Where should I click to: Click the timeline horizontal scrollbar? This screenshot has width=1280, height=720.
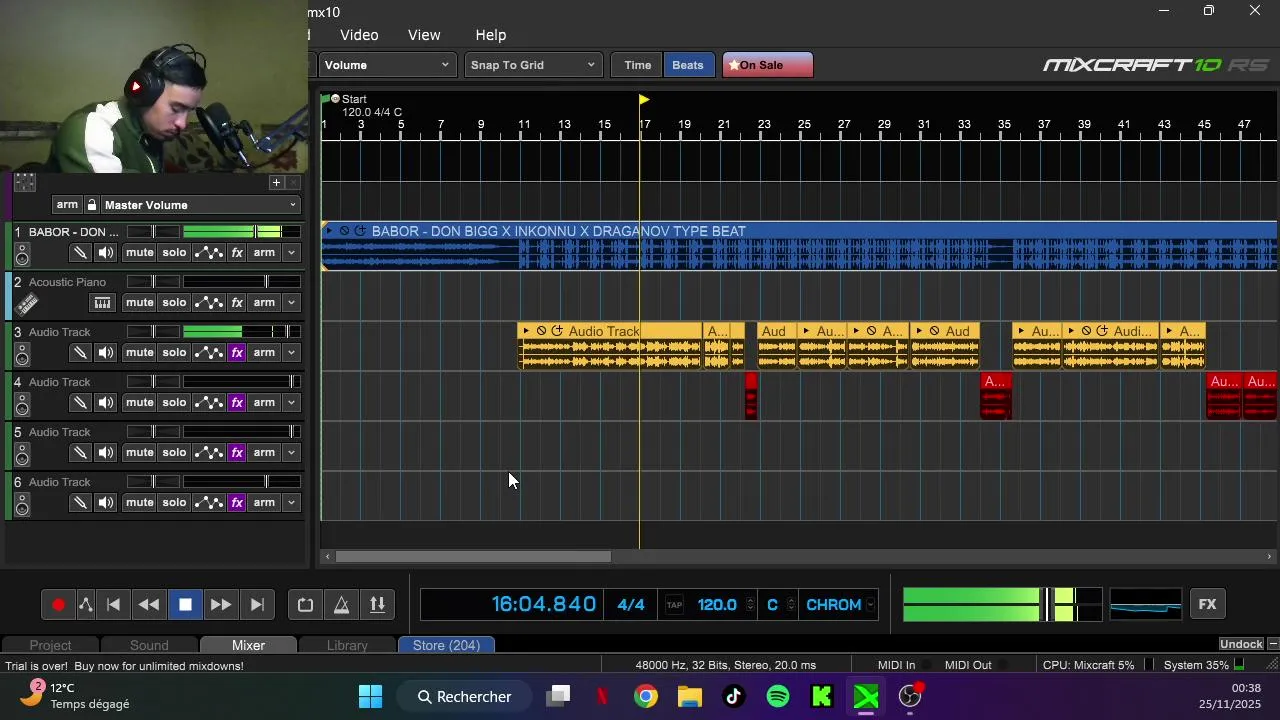pos(472,557)
